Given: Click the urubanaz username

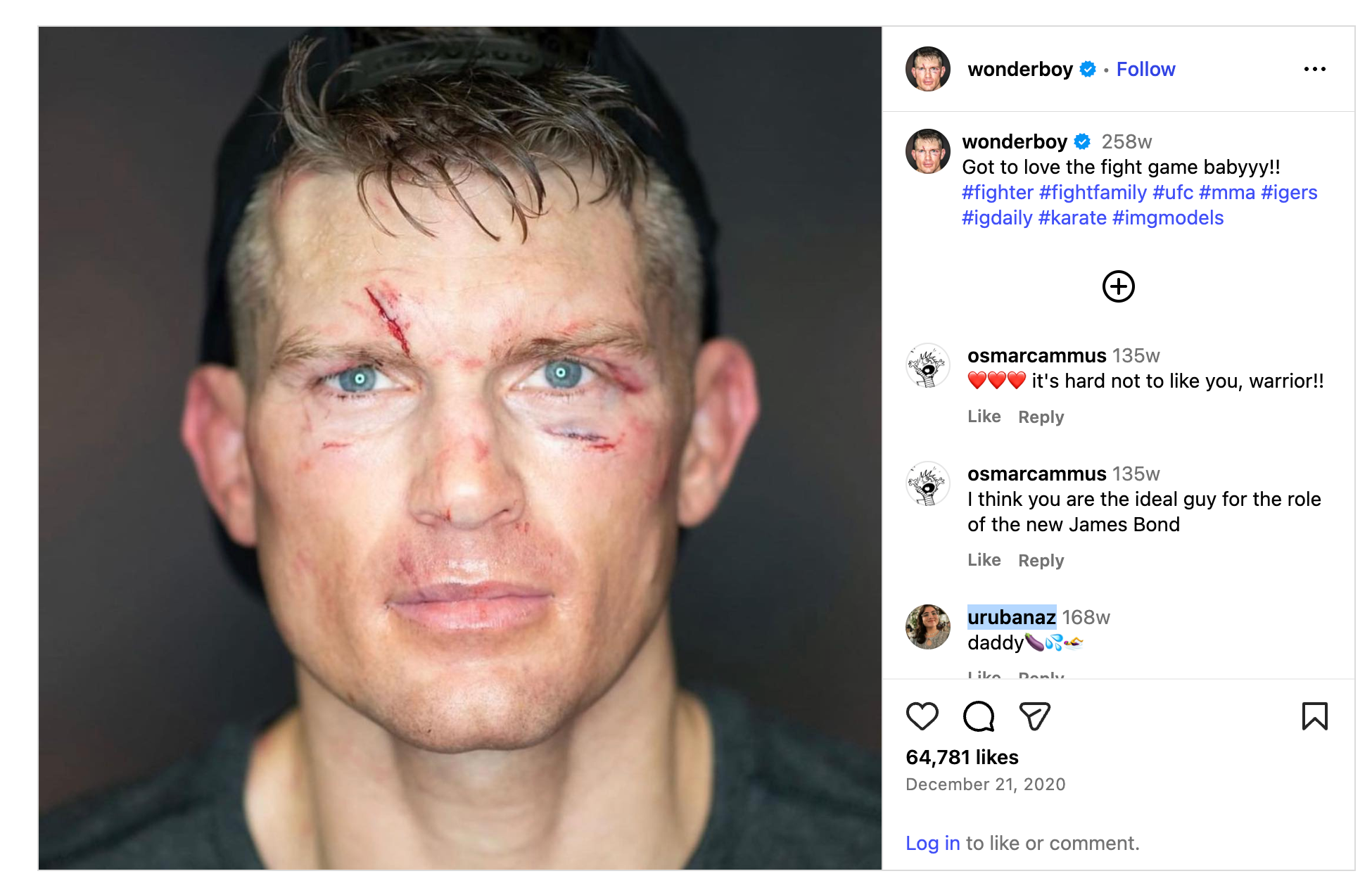Looking at the screenshot, I should click(x=1011, y=617).
